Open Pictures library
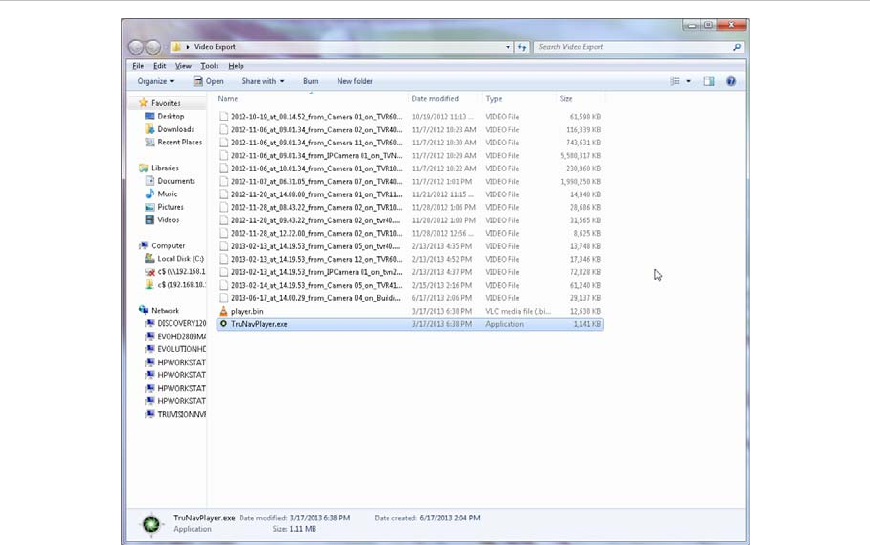870x545 pixels. pos(170,207)
